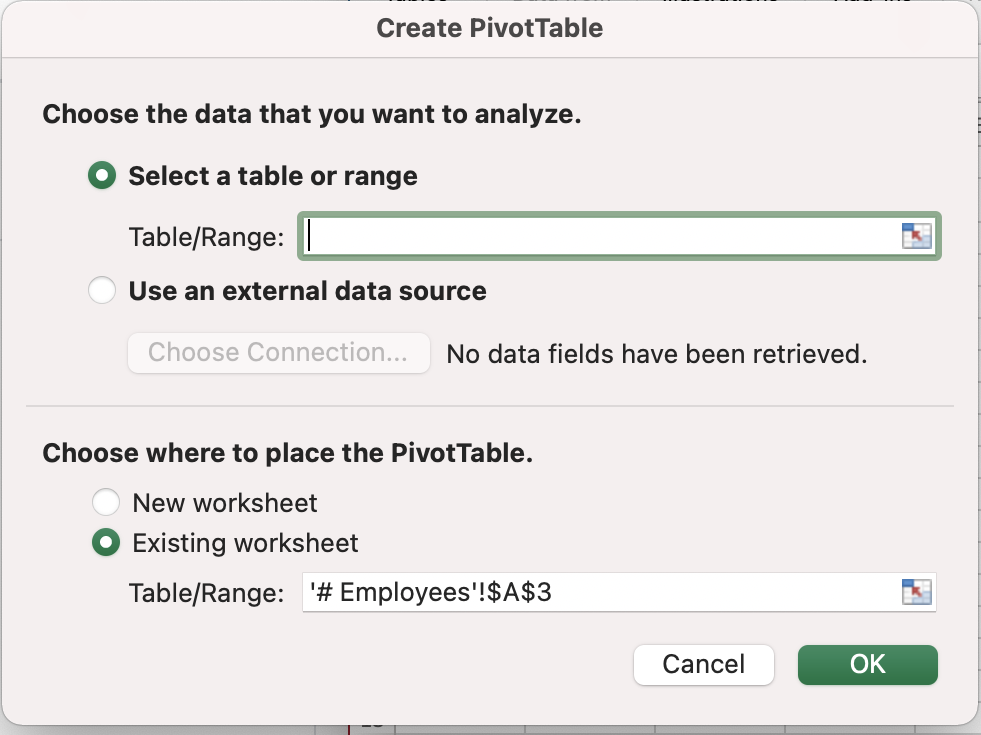The image size is (981, 735).
Task: Click the 'Table/Range:' label beside the empty source field
Action: (207, 237)
